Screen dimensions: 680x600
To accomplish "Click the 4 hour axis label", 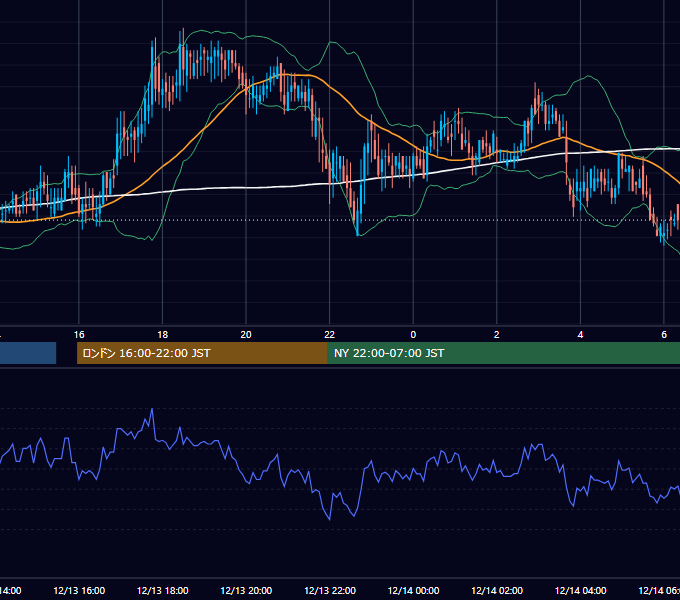I will click(x=580, y=335).
